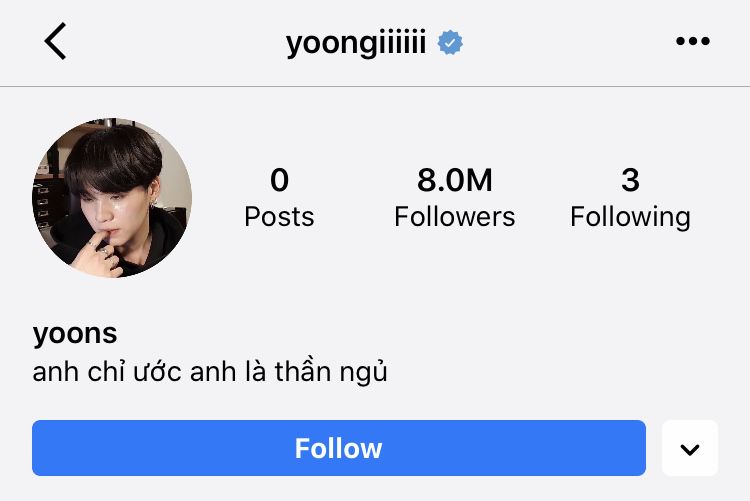Select the yoongiiiiii username in header
This screenshot has width=750, height=501.
tap(356, 44)
